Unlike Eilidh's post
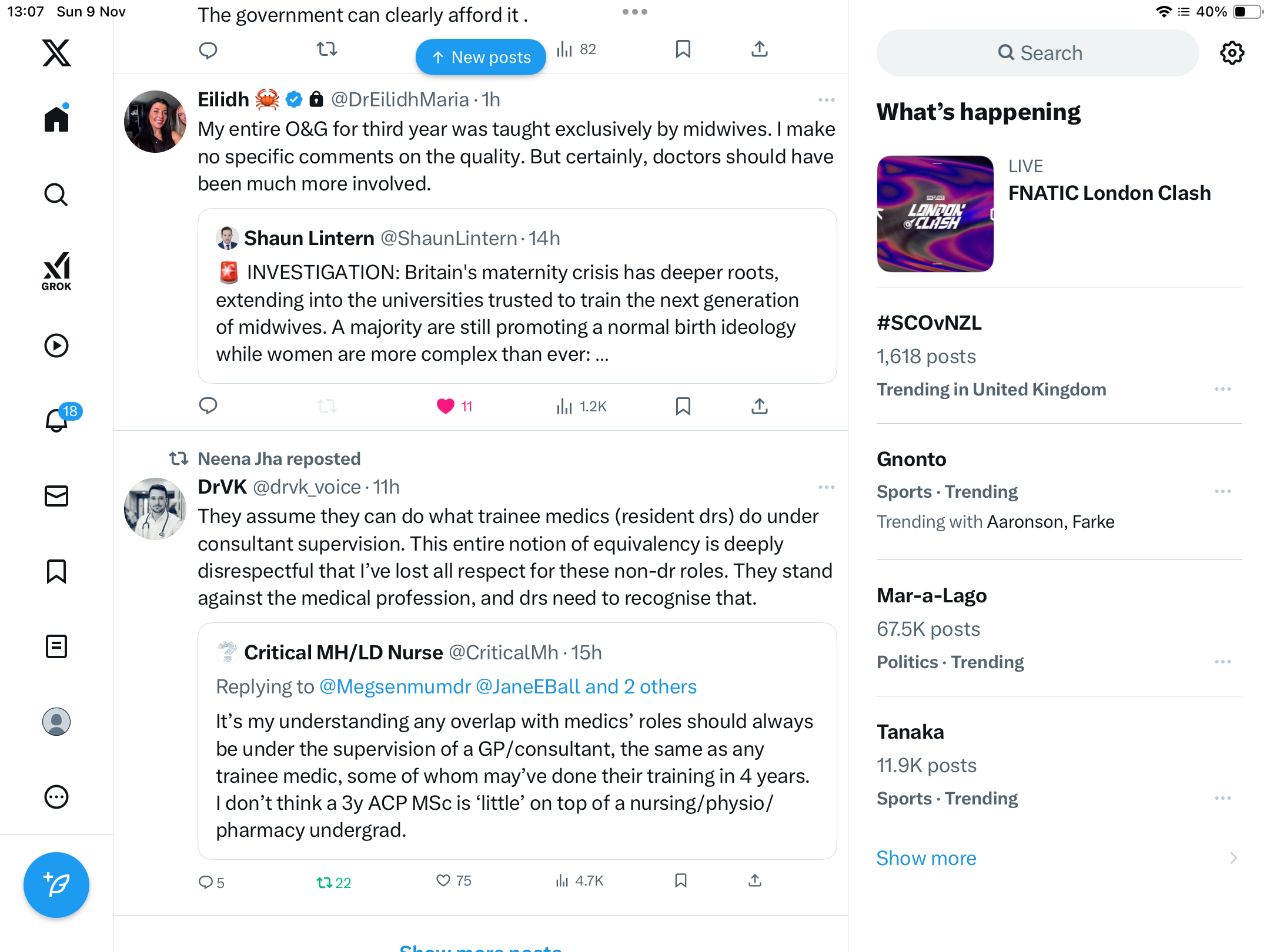The height and width of the screenshot is (952, 1270). (446, 406)
